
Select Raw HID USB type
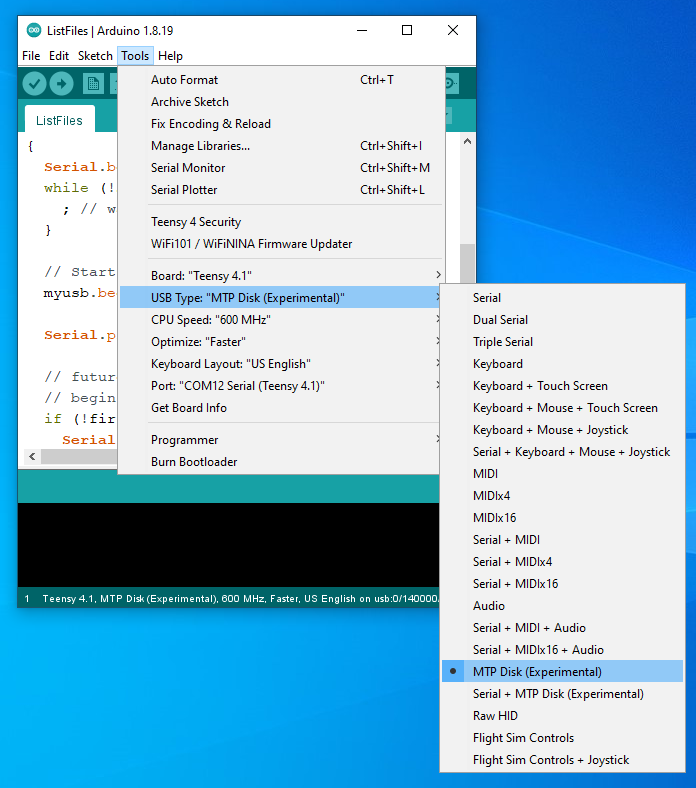pyautogui.click(x=562, y=716)
